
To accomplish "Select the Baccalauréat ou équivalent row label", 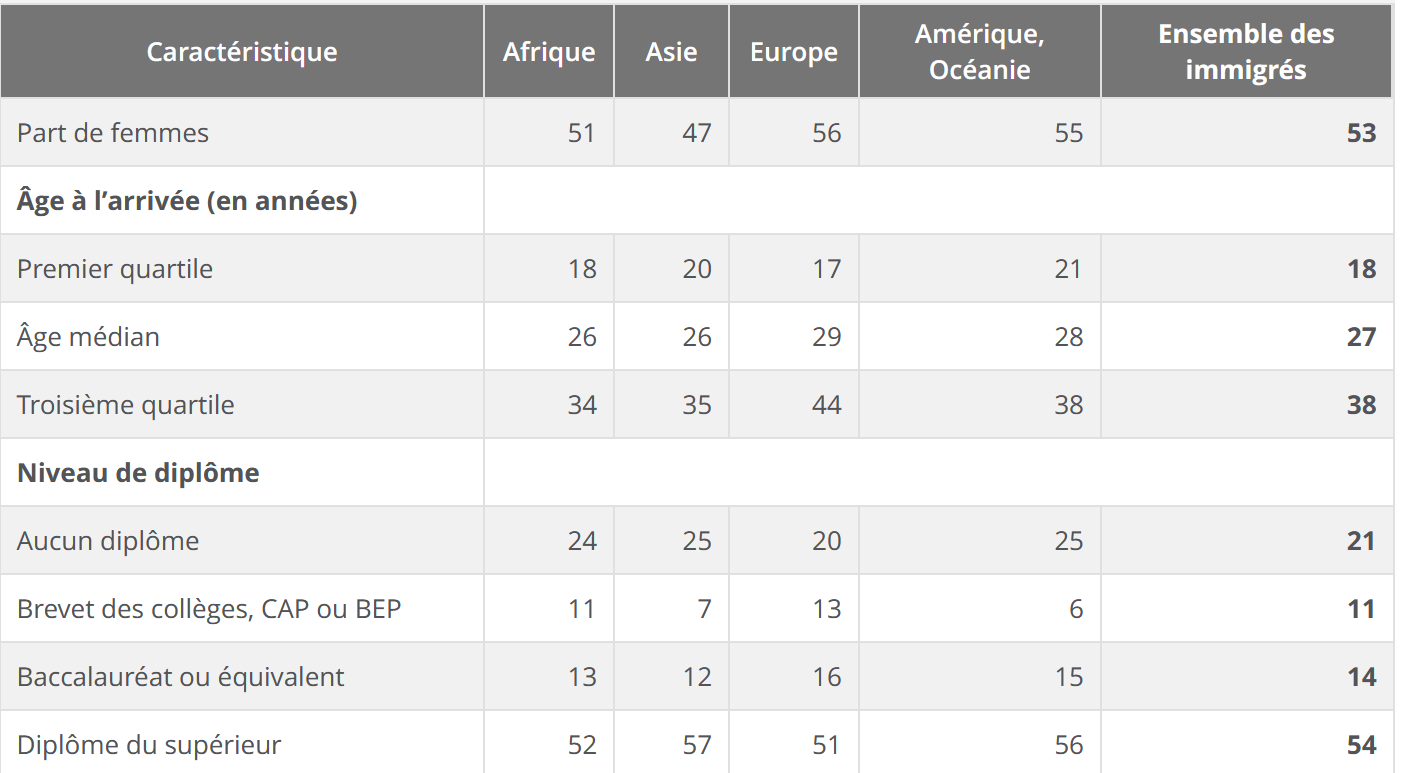I will point(180,677).
